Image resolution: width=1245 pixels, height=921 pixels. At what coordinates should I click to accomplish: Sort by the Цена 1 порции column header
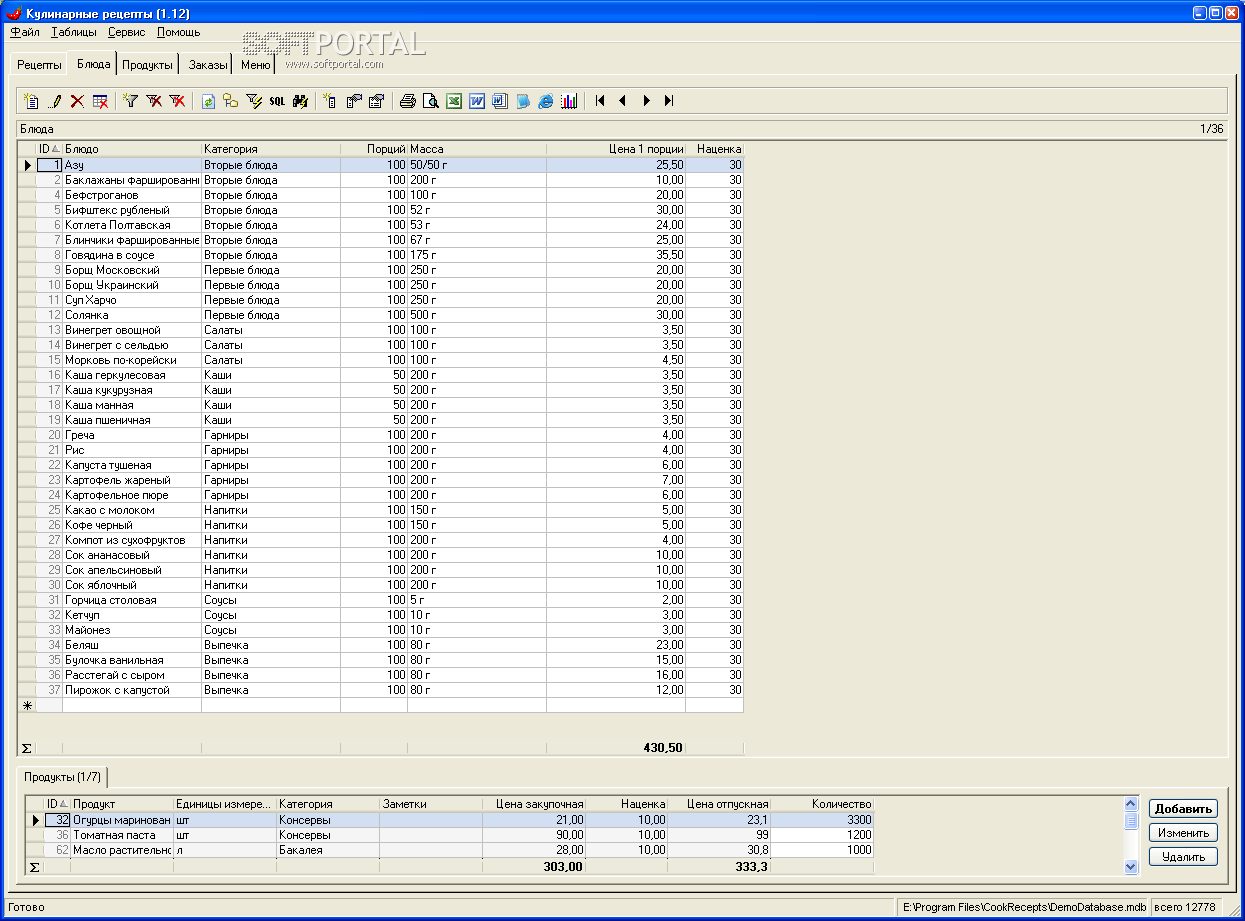pos(616,149)
